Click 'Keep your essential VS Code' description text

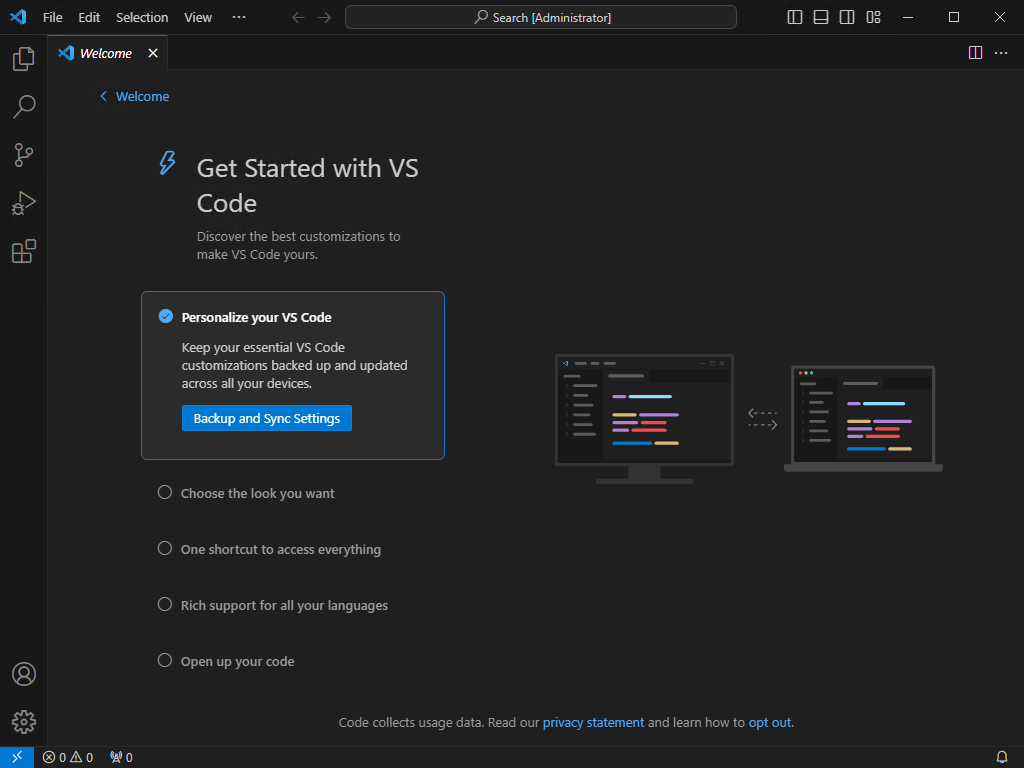(x=294, y=366)
